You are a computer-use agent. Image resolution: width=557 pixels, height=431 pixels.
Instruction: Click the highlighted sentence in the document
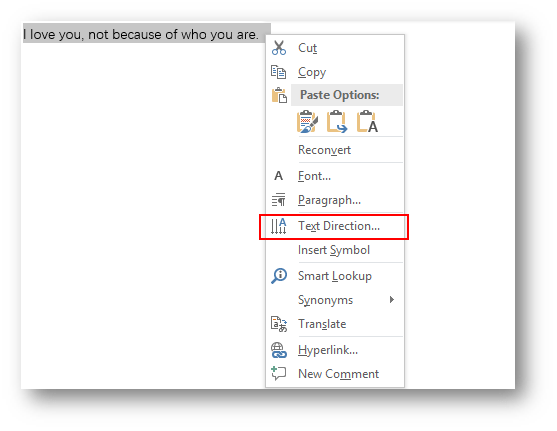tap(141, 34)
